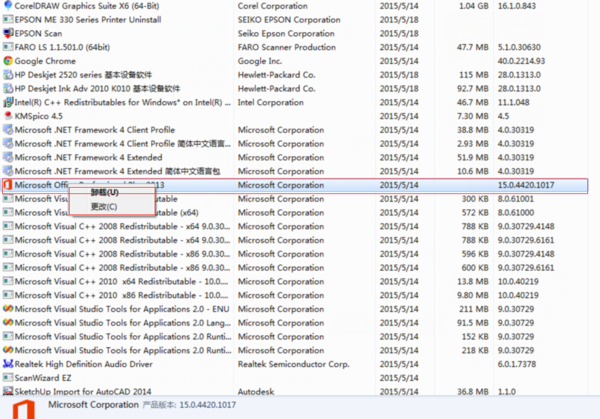
Task: Click the SketchUp Import for AutoCAD 2014 icon
Action: coord(8,391)
